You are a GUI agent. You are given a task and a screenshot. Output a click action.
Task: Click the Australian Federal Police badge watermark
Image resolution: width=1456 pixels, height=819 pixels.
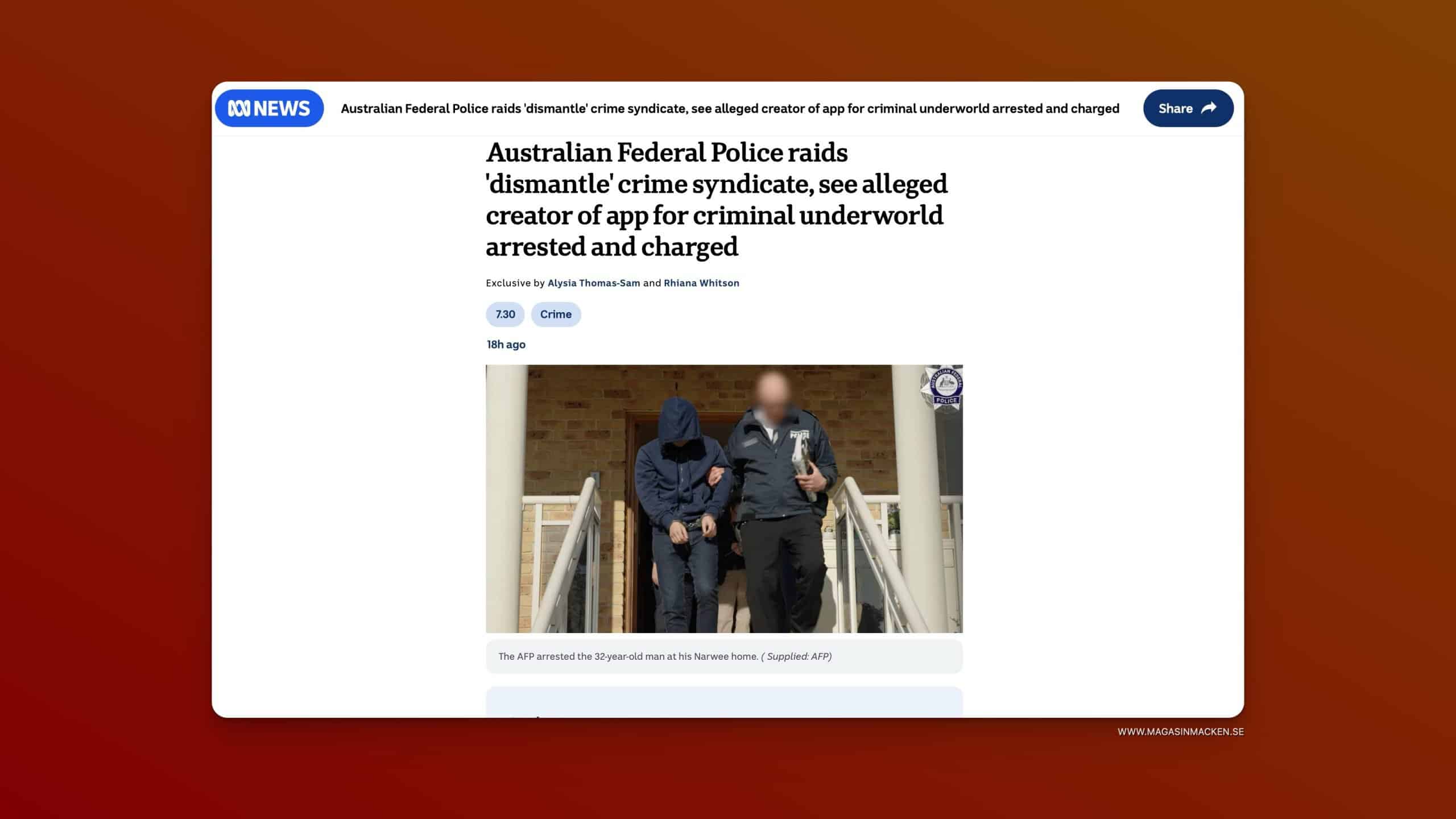(x=942, y=387)
